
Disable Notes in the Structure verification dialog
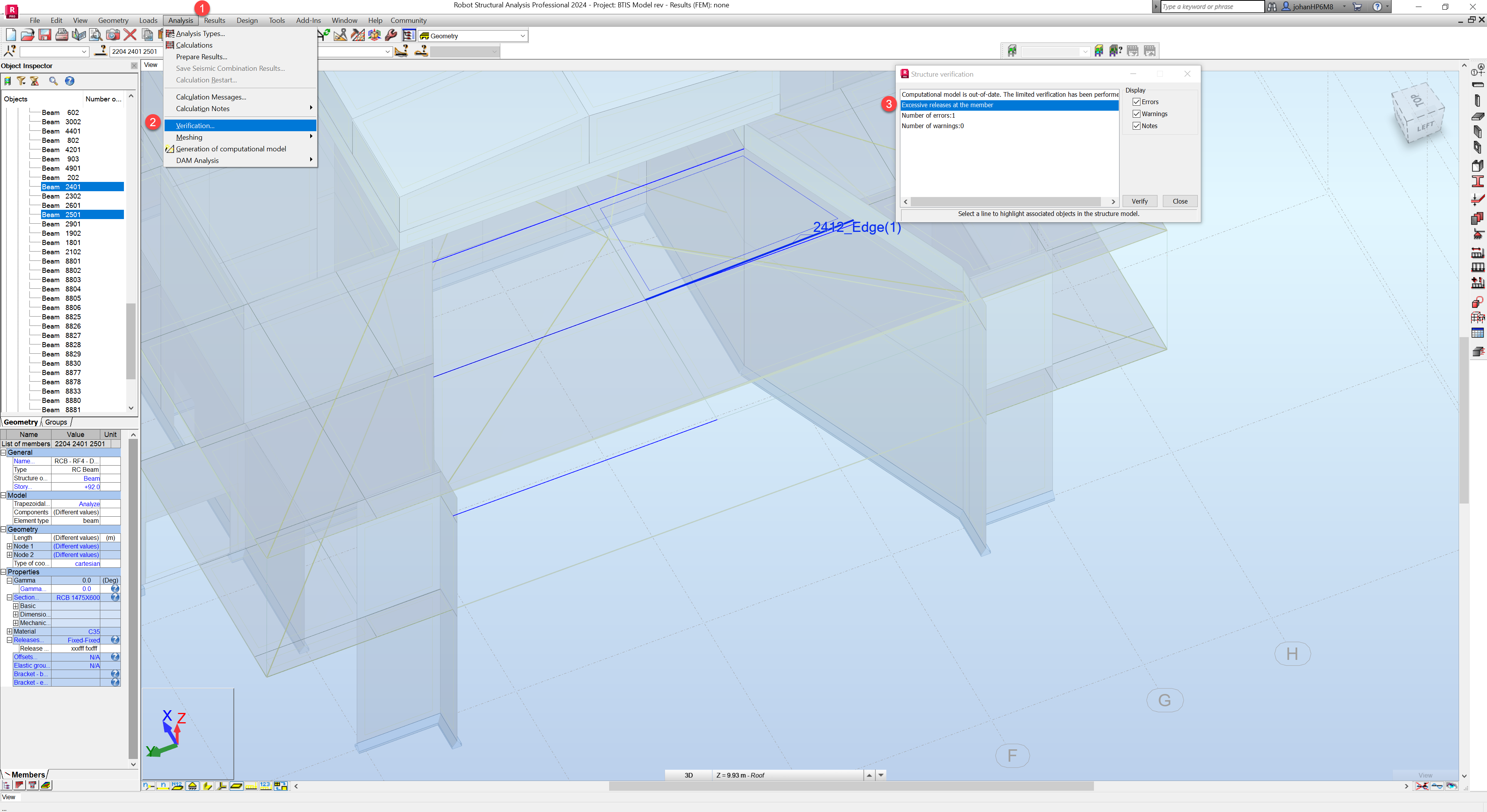(1136, 125)
